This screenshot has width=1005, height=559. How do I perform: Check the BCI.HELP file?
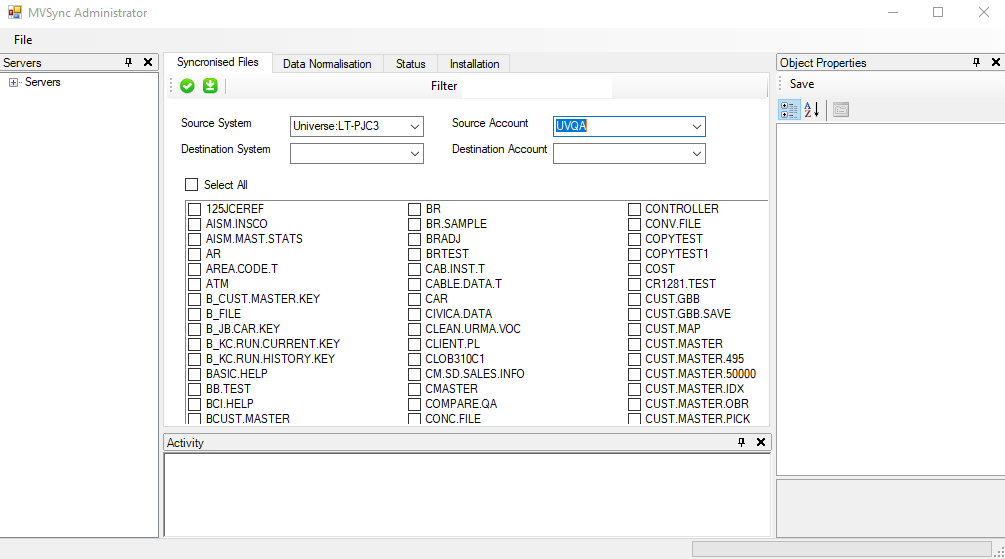click(x=195, y=404)
